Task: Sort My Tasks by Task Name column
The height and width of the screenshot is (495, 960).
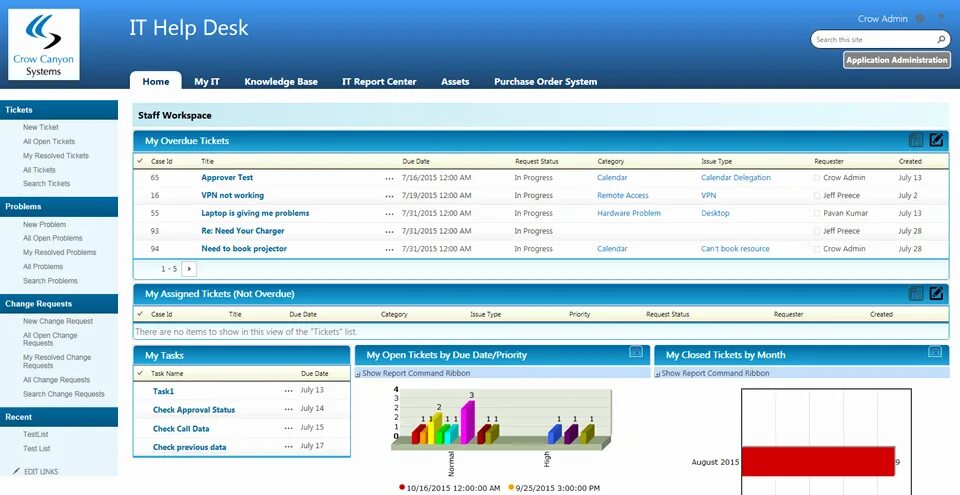Action: coord(167,373)
